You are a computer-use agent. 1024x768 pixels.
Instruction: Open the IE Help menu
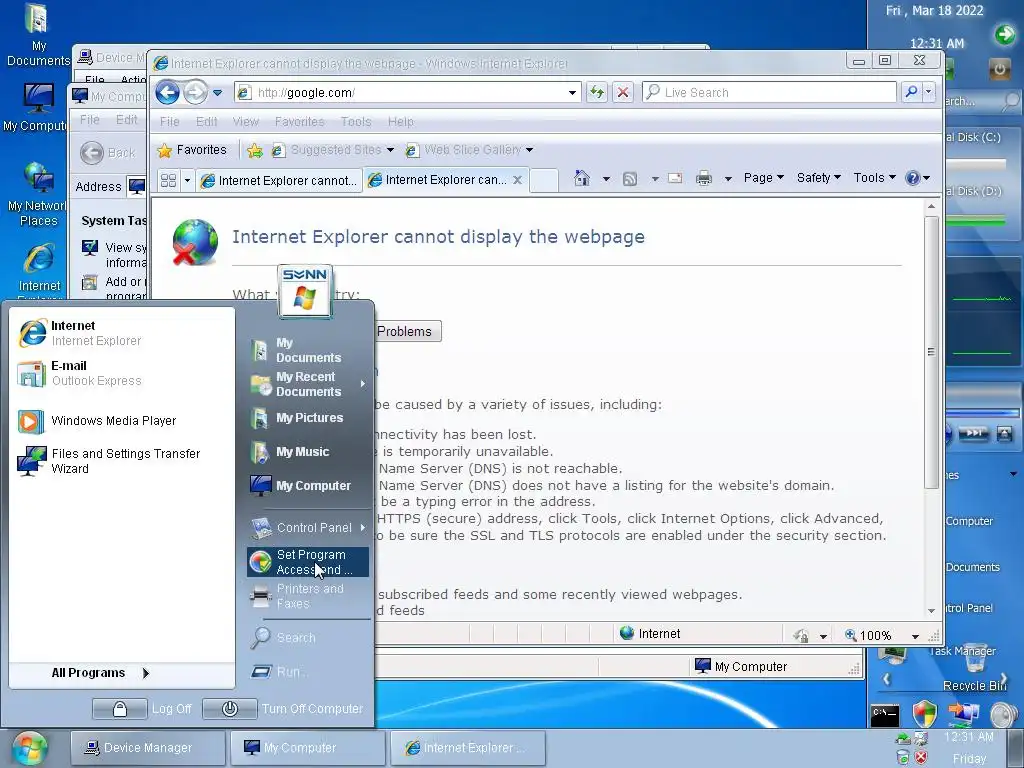point(400,122)
